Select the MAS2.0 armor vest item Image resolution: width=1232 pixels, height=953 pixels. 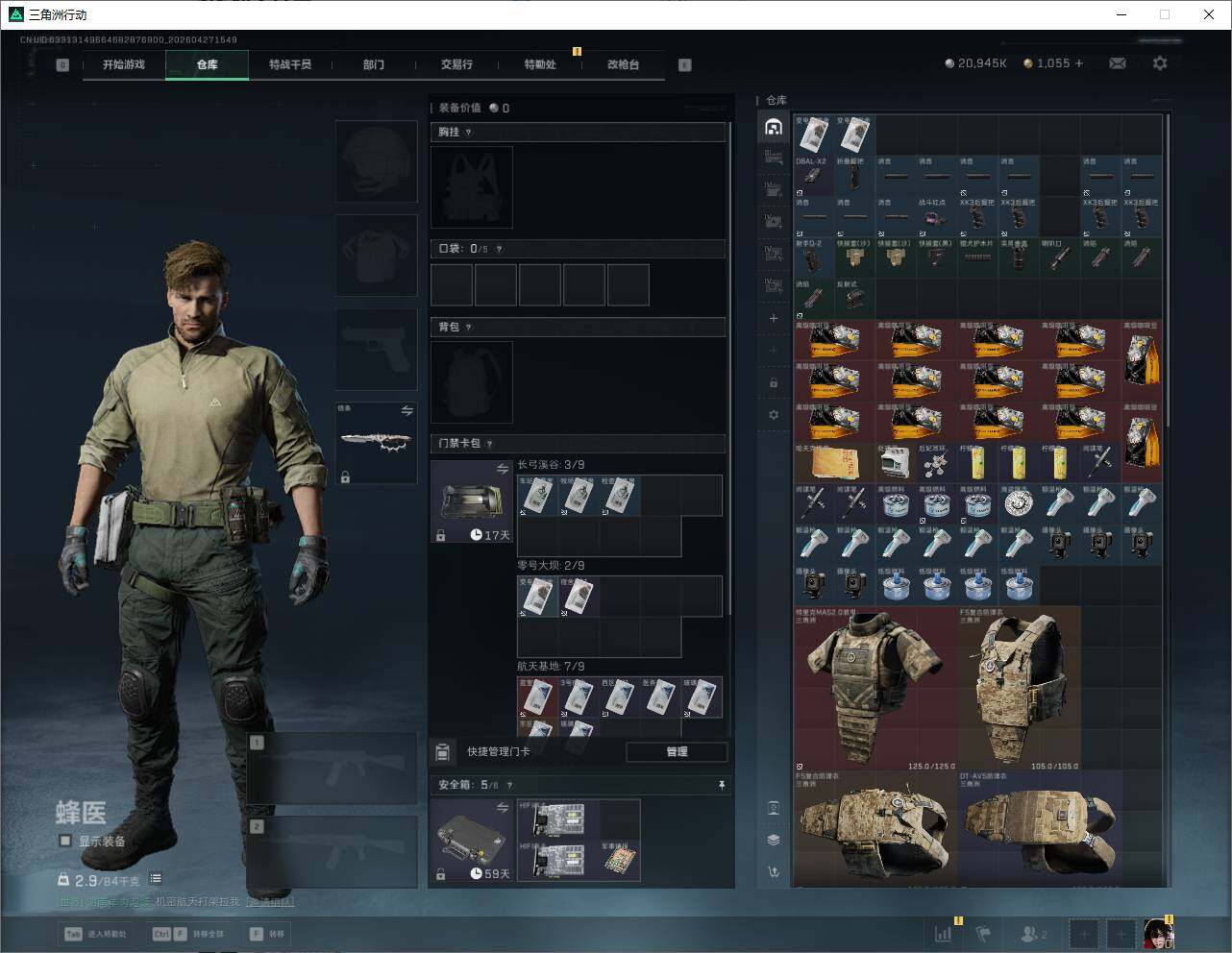pos(875,688)
